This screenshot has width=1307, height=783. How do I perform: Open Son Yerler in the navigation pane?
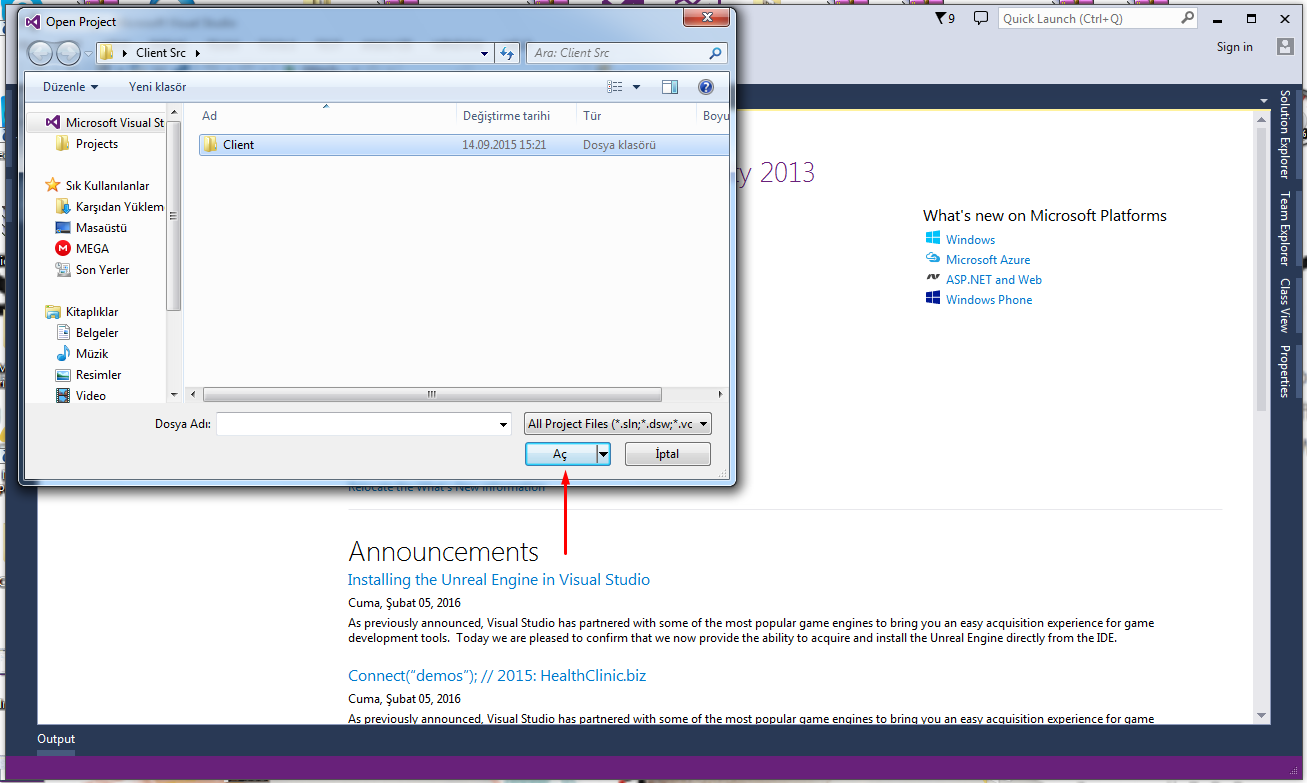coord(92,270)
